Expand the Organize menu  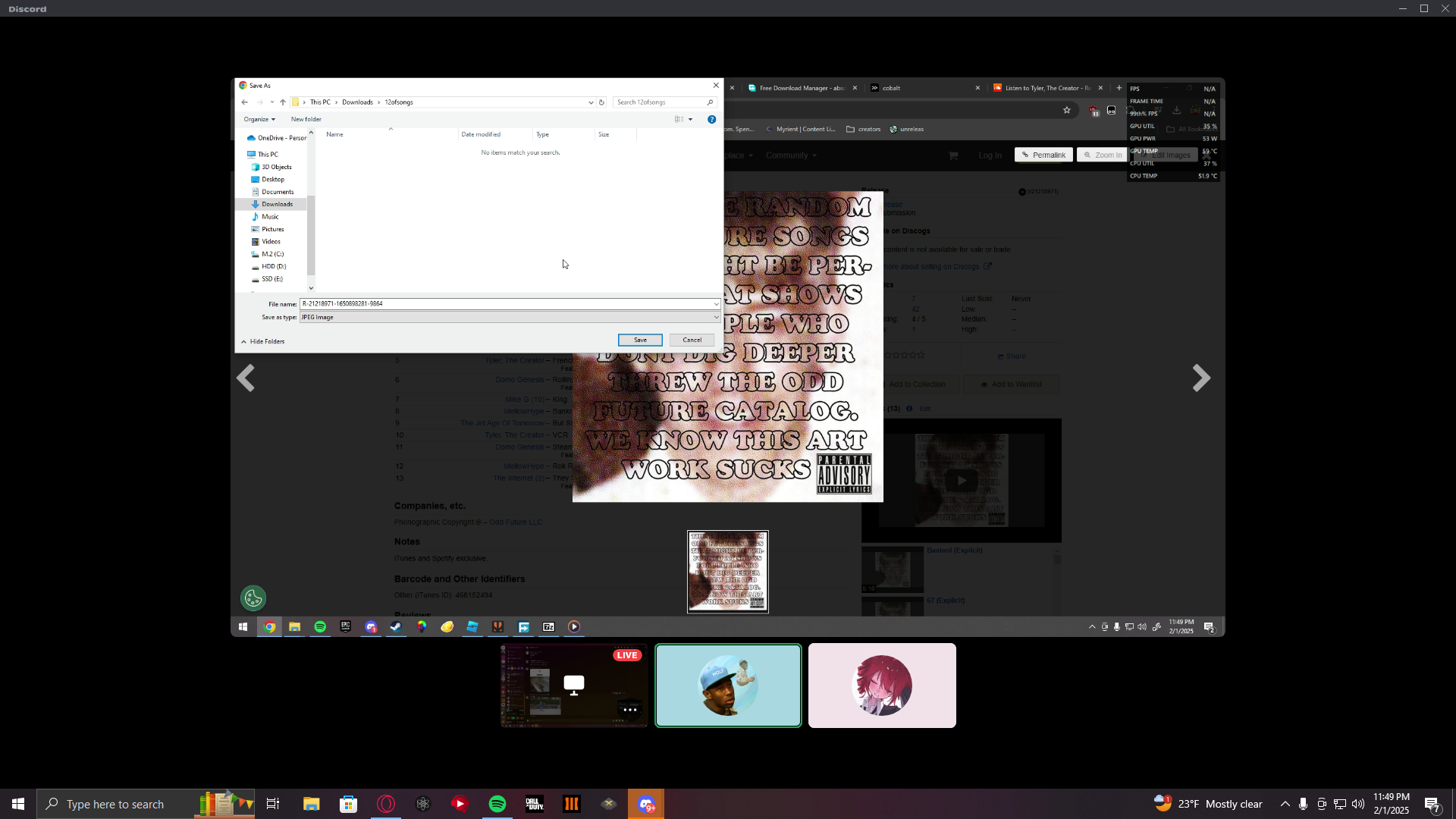pyautogui.click(x=259, y=119)
